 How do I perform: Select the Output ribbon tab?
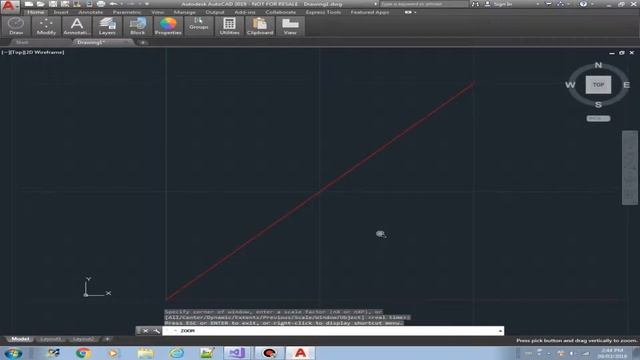click(215, 12)
